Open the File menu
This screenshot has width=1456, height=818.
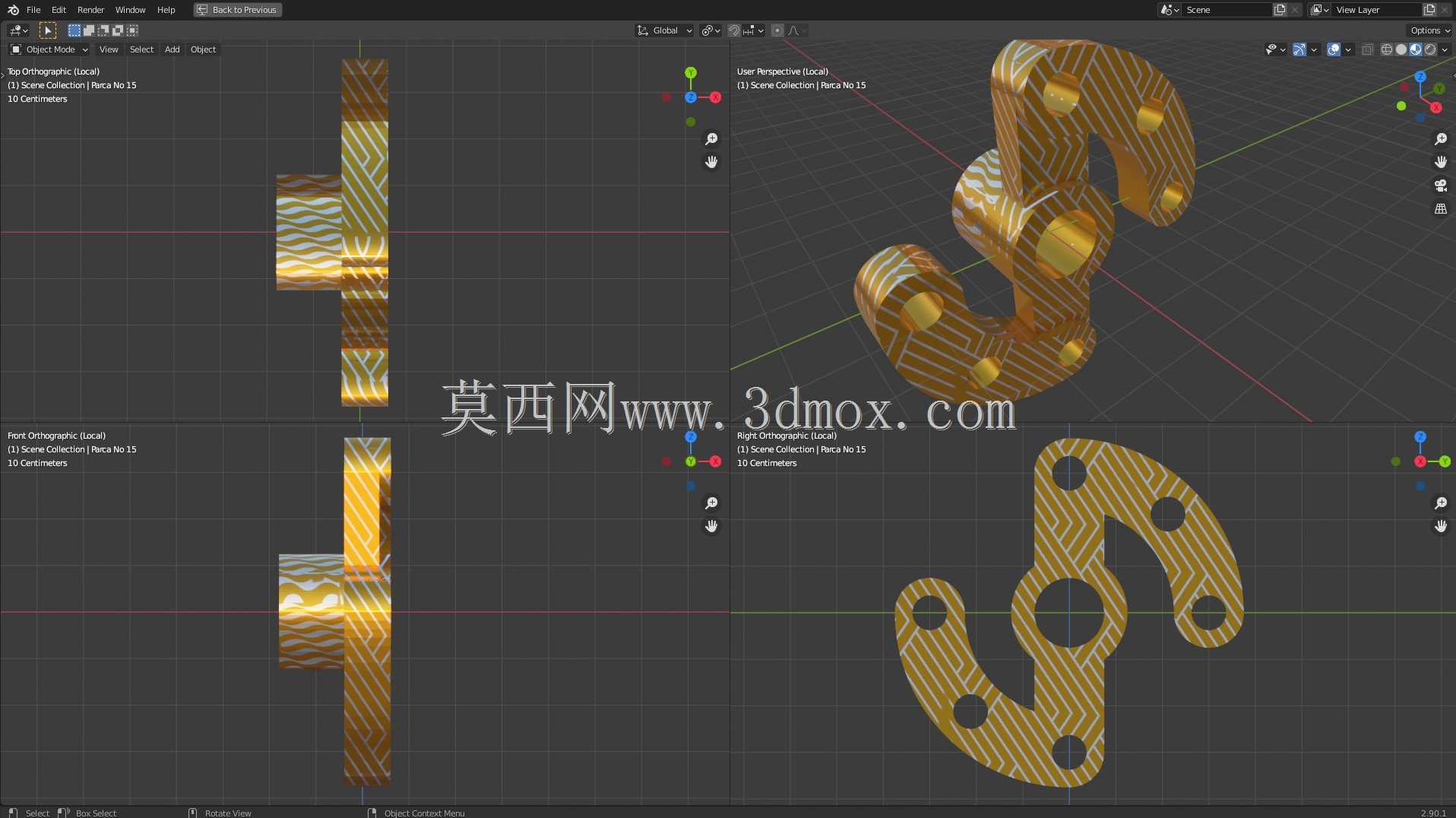33,10
